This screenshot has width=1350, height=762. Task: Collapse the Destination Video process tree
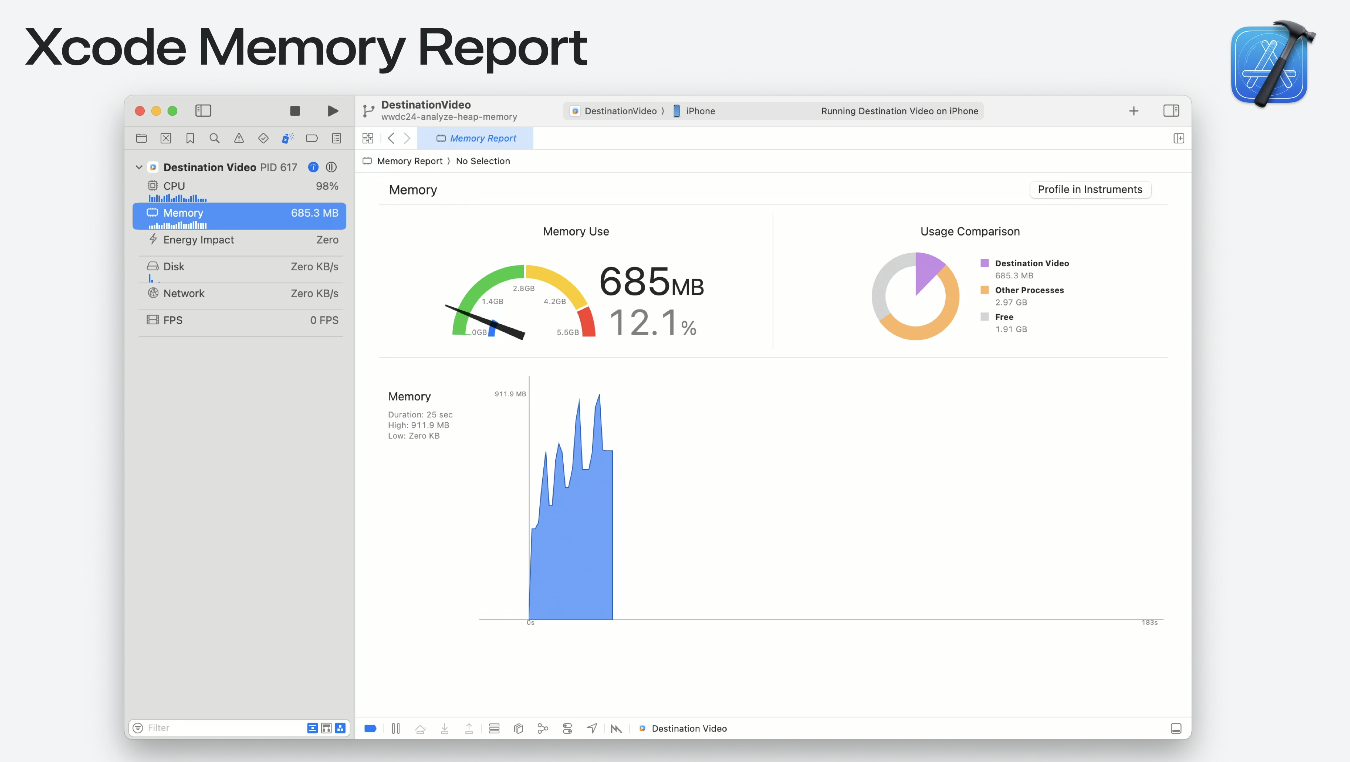[139, 167]
